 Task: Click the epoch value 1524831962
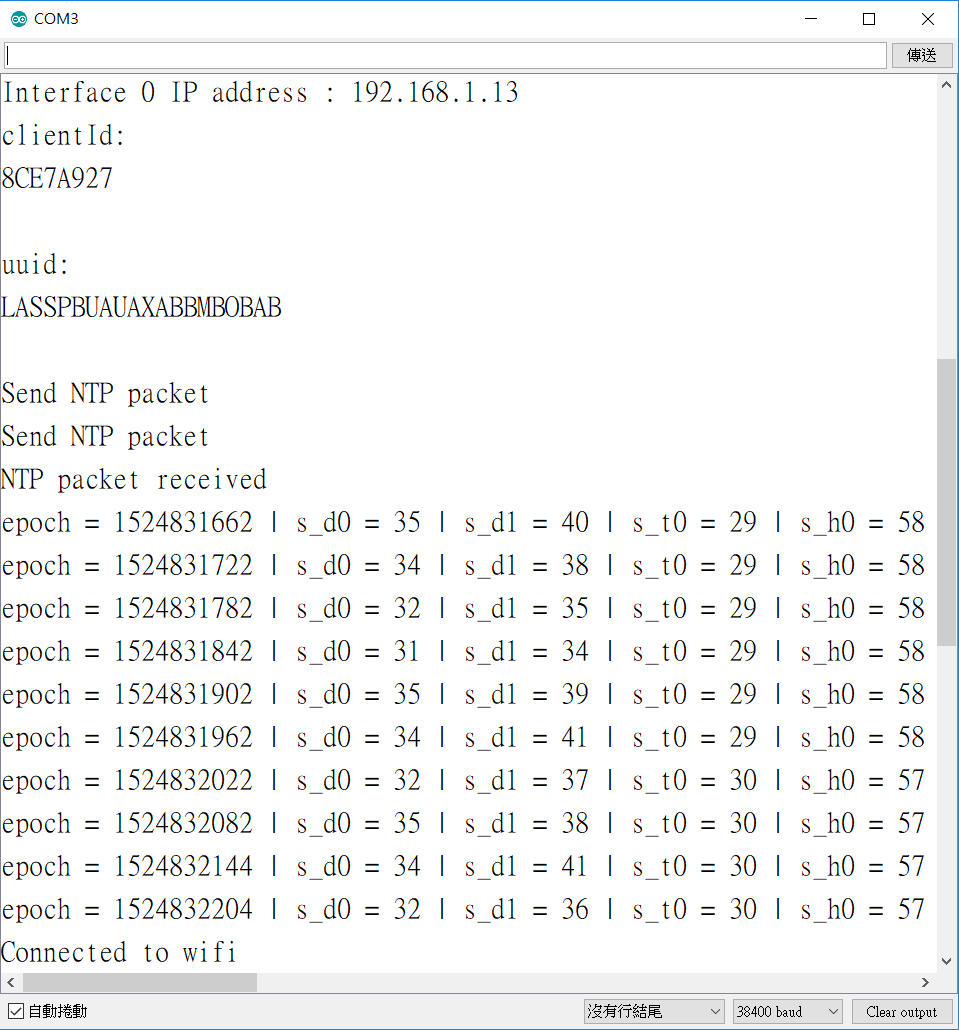(183, 738)
